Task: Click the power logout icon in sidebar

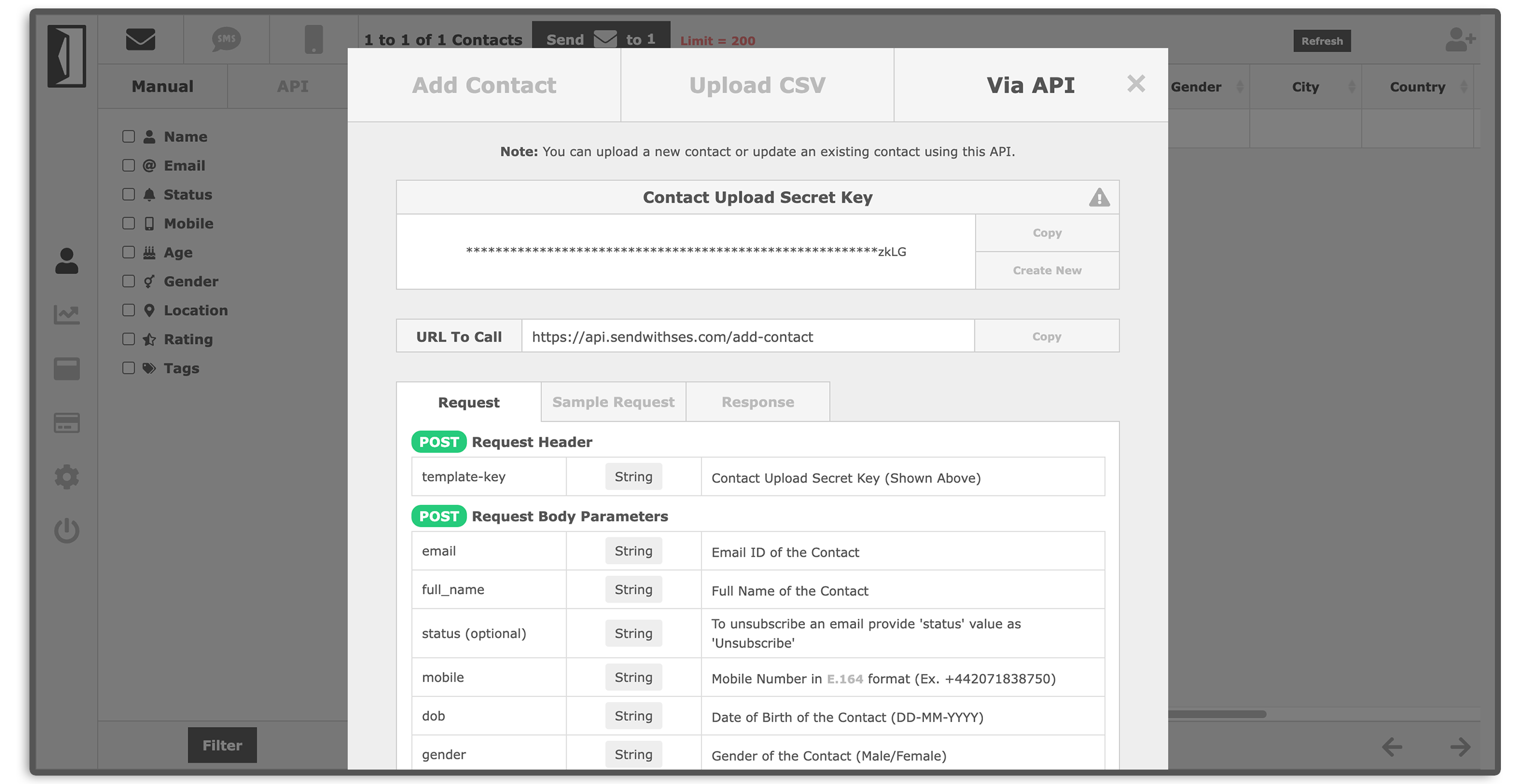Action: click(x=66, y=530)
